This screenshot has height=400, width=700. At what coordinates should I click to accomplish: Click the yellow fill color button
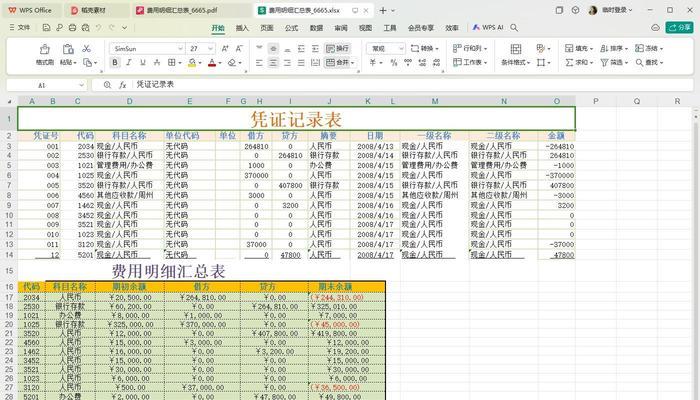[192, 62]
